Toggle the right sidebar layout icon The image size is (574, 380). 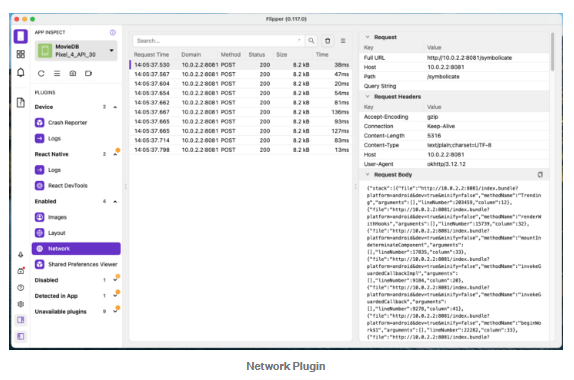click(x=21, y=320)
